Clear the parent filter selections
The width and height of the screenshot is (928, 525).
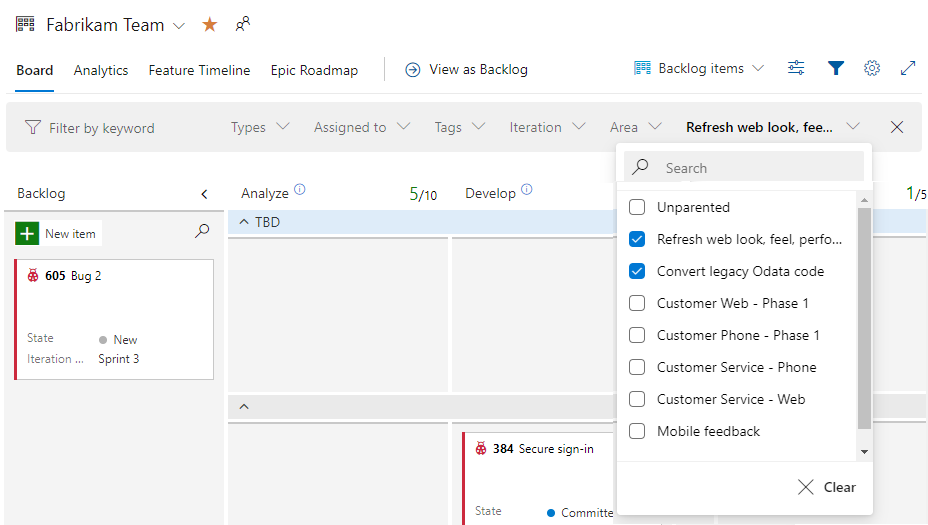(x=827, y=487)
